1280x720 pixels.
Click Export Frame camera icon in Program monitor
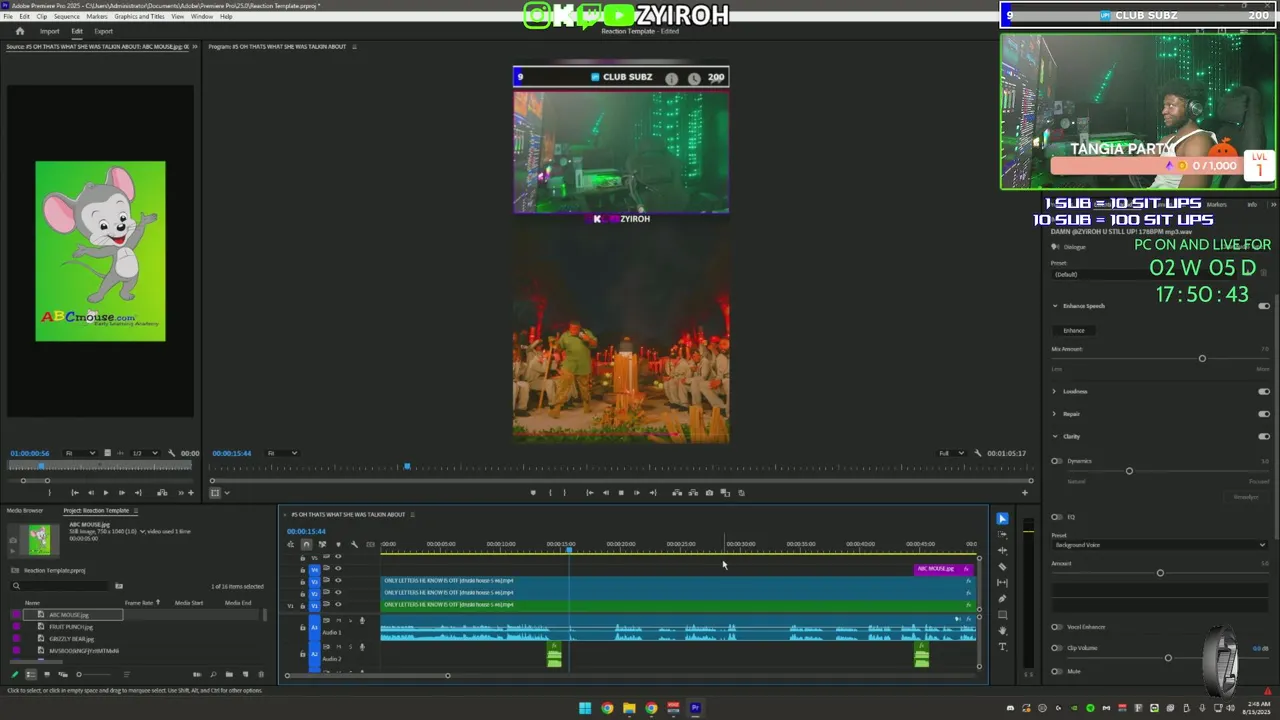pos(709,492)
